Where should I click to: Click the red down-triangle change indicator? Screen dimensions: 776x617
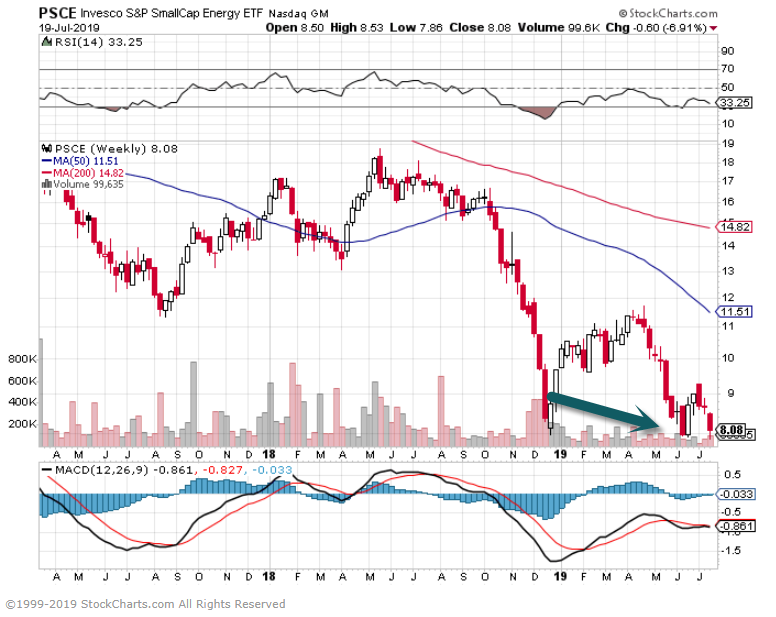pyautogui.click(x=713, y=28)
